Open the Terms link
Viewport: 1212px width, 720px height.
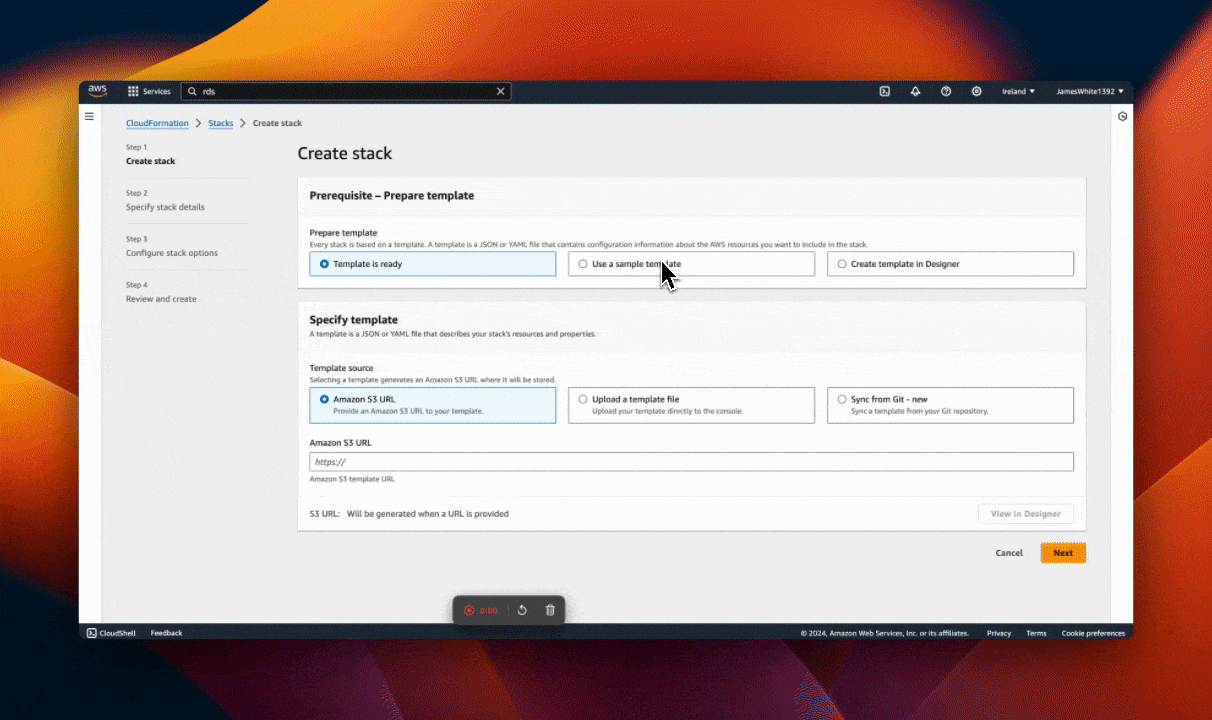coord(1036,633)
